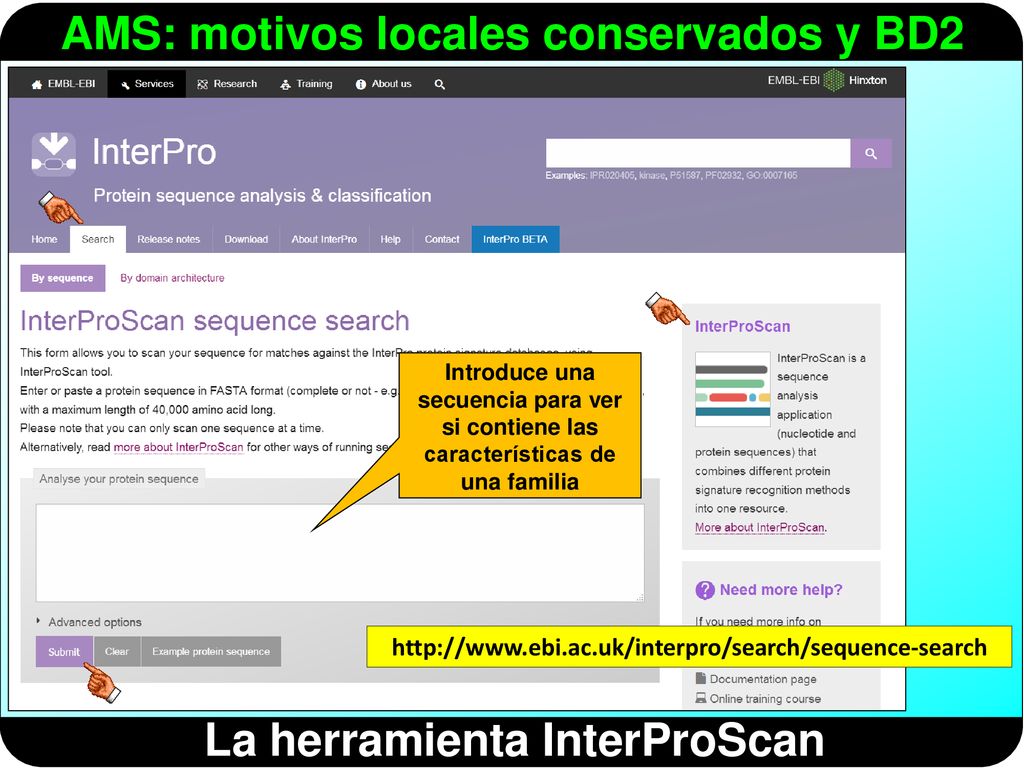The width and height of the screenshot is (1024, 768).
Task: Open the Release notes tab
Action: click(x=168, y=239)
